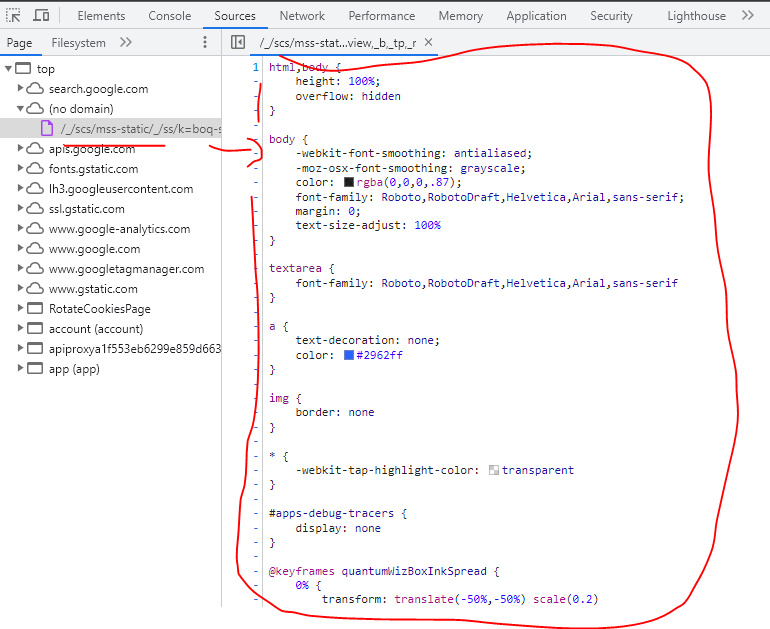
Task: Toggle the device toolbar icon
Action: [x=41, y=16]
